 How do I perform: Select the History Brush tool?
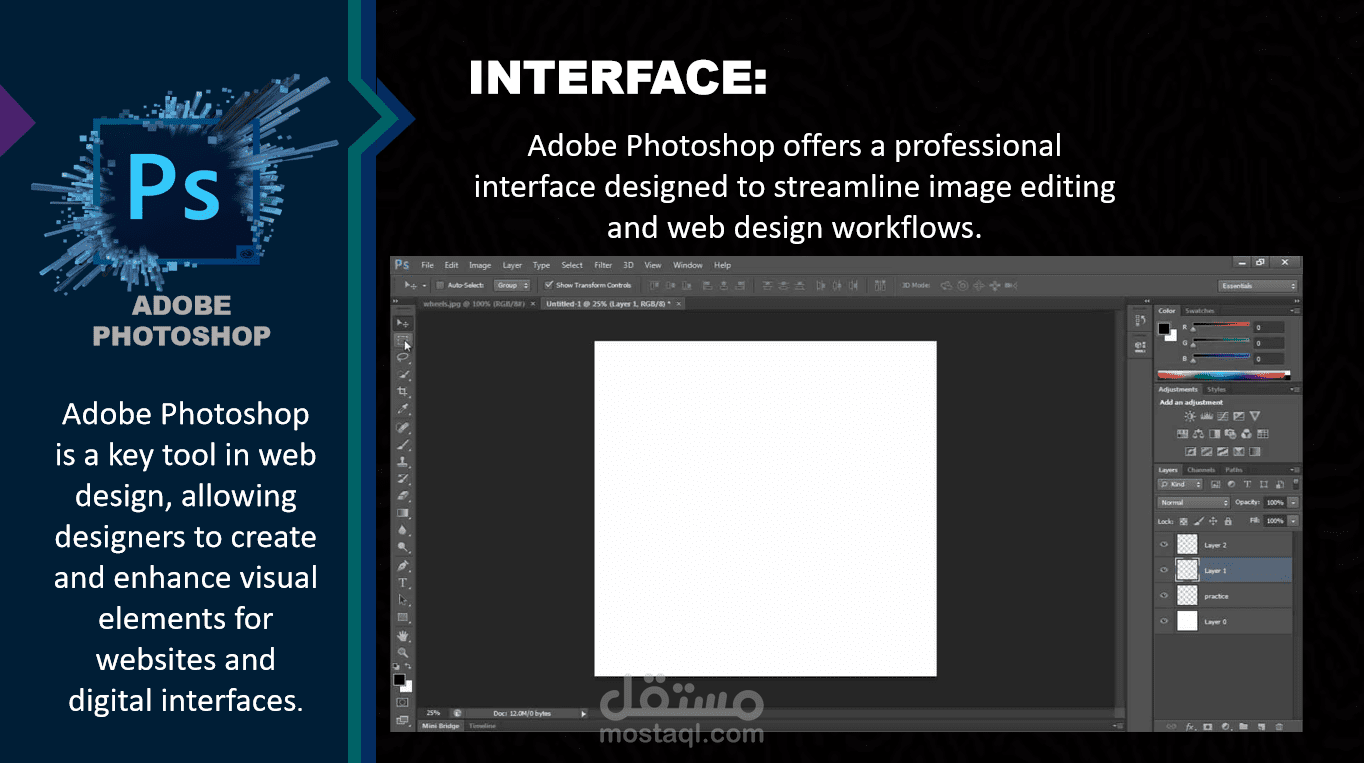402,478
